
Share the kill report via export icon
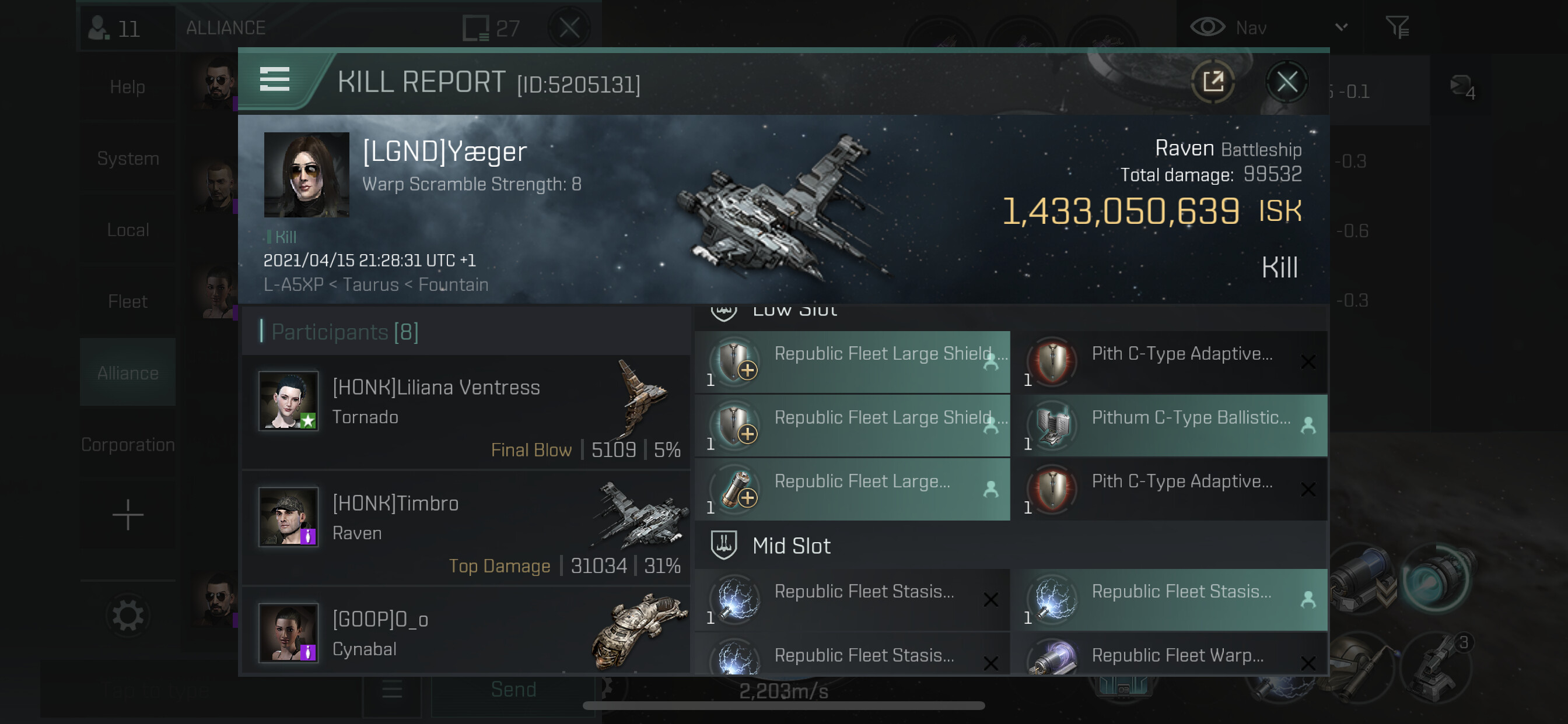click(1213, 81)
